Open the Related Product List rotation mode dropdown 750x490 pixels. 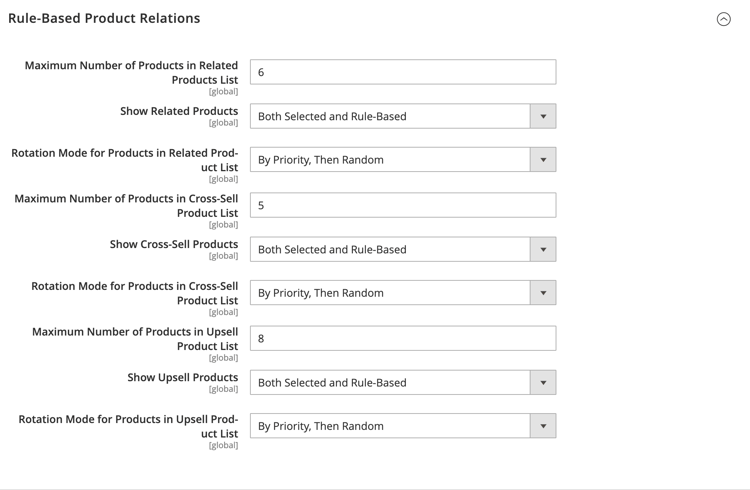point(403,159)
